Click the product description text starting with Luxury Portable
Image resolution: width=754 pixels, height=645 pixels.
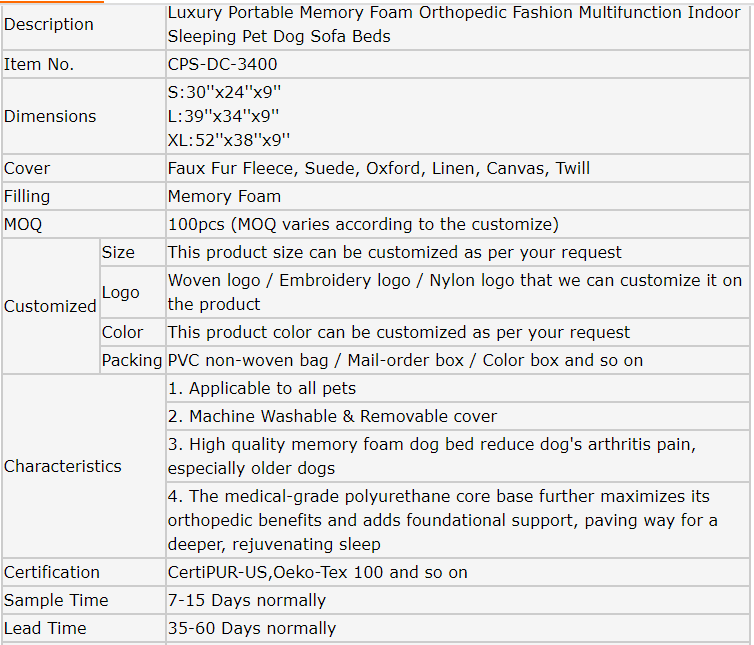coord(454,25)
